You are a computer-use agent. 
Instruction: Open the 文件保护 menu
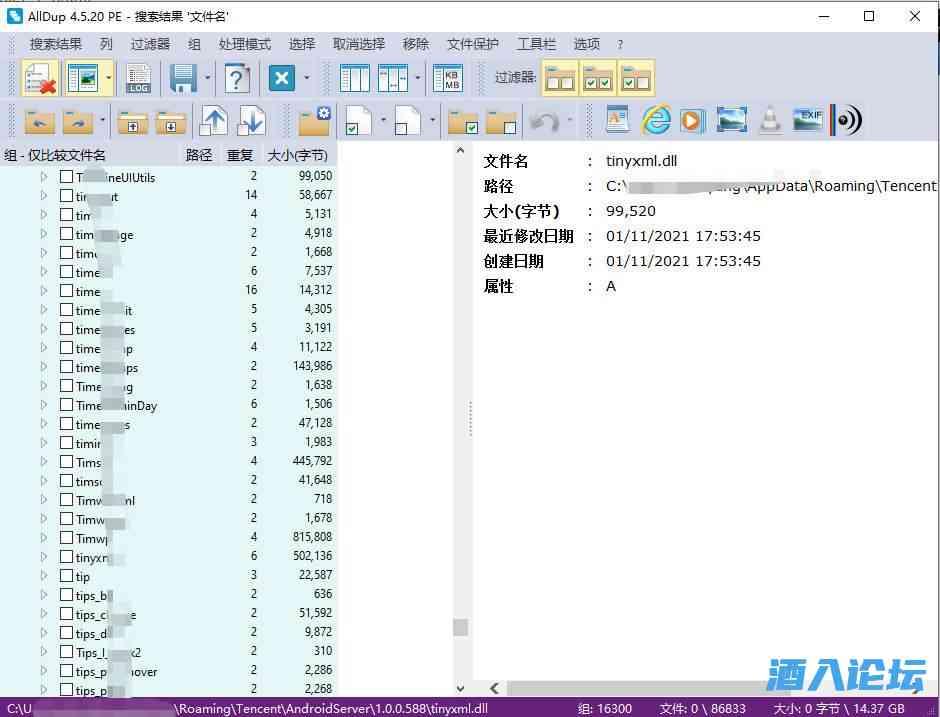(472, 44)
